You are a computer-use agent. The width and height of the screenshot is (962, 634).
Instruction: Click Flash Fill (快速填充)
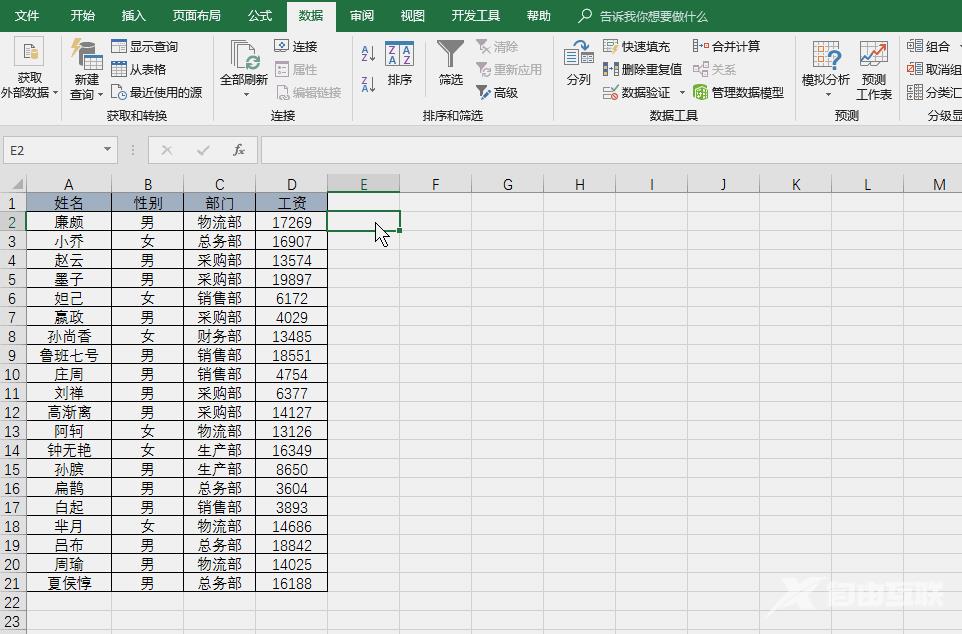(636, 46)
